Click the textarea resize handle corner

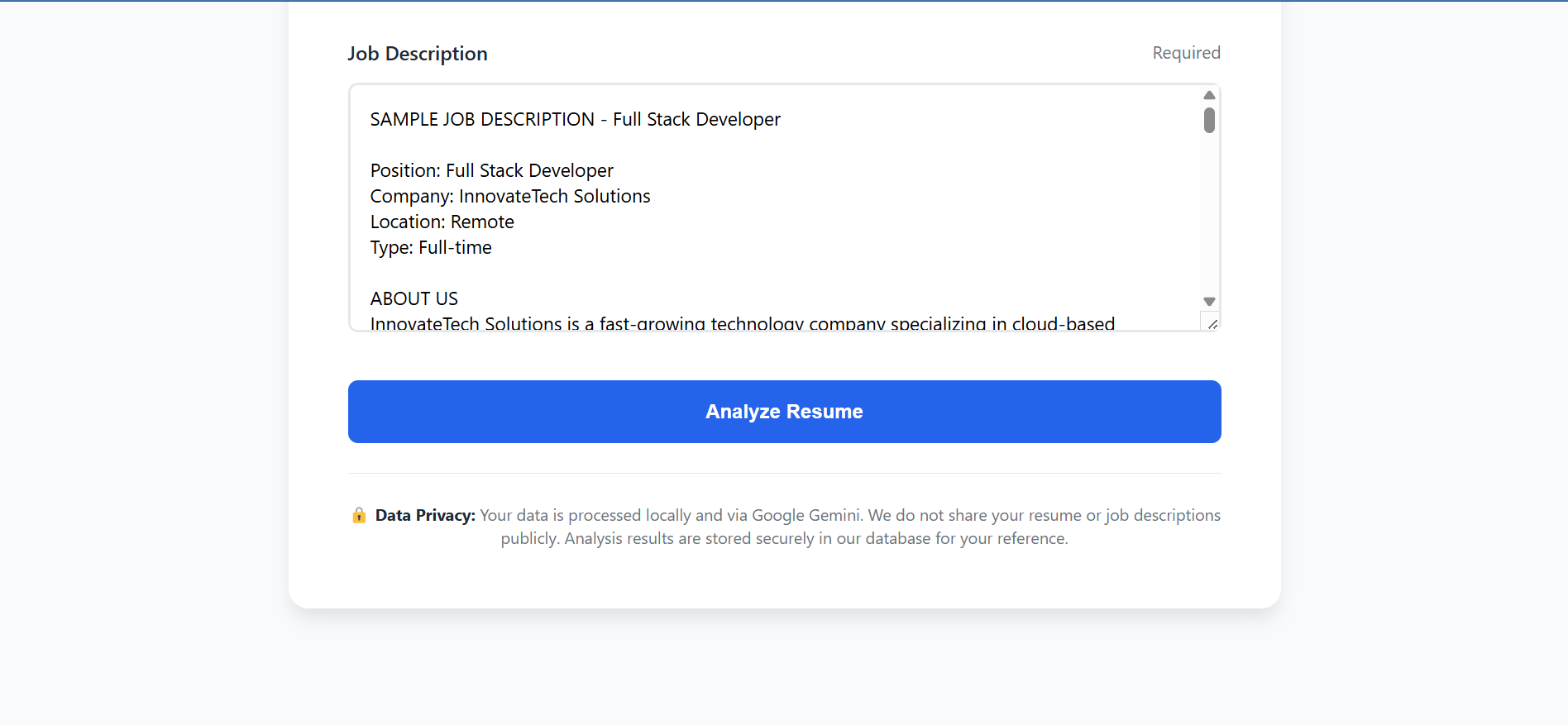(x=1212, y=324)
